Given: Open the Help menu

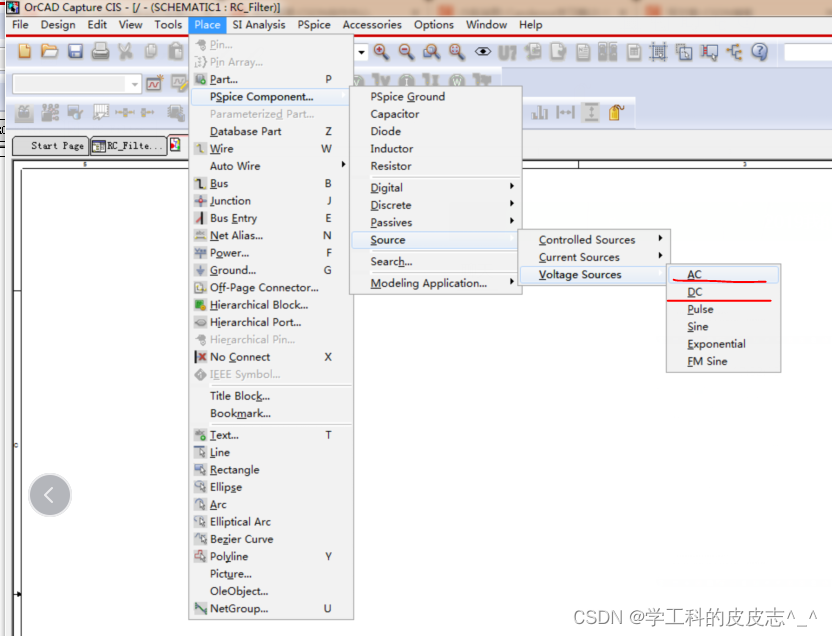Looking at the screenshot, I should pos(531,25).
